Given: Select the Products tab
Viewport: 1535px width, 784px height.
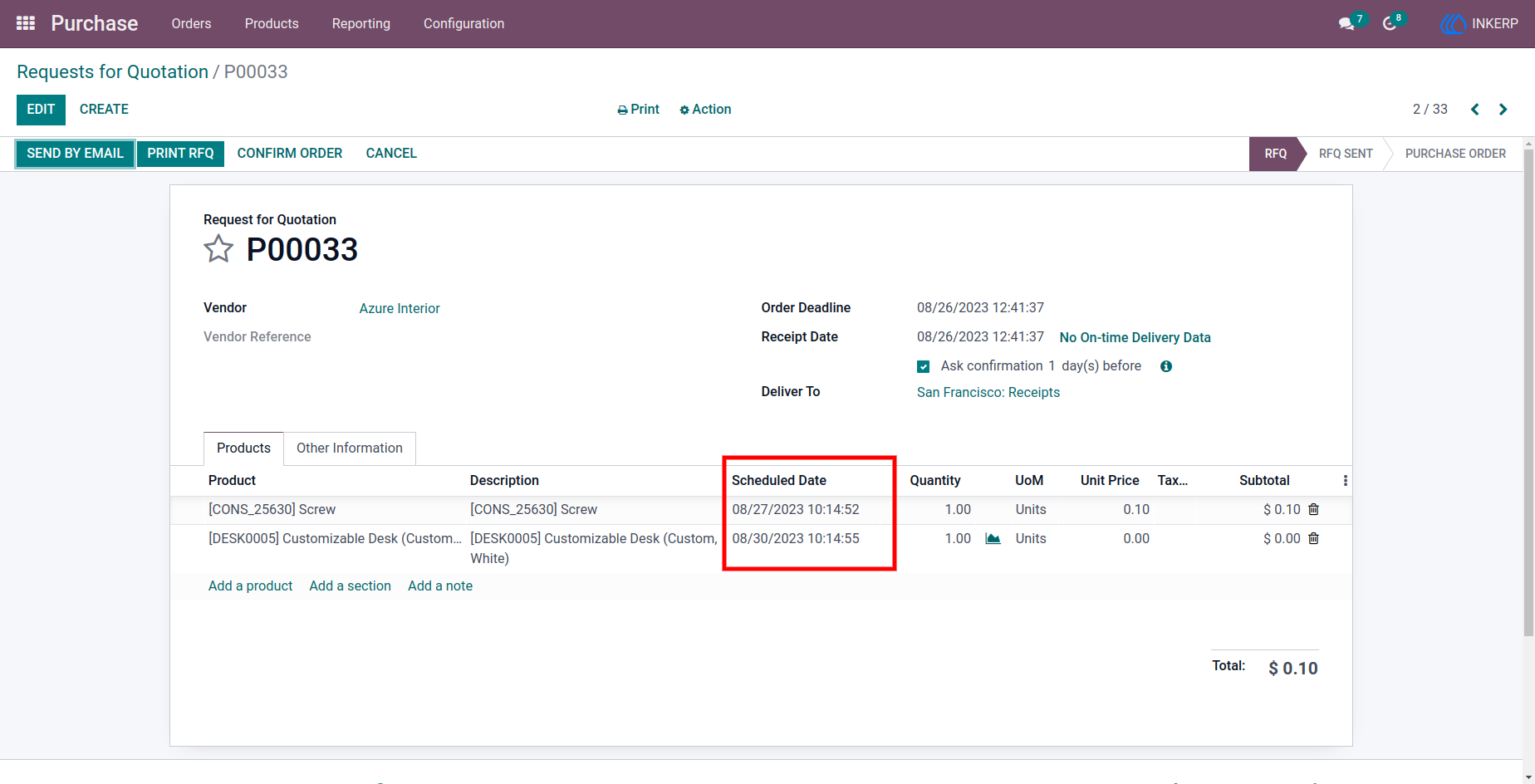Looking at the screenshot, I should point(243,448).
